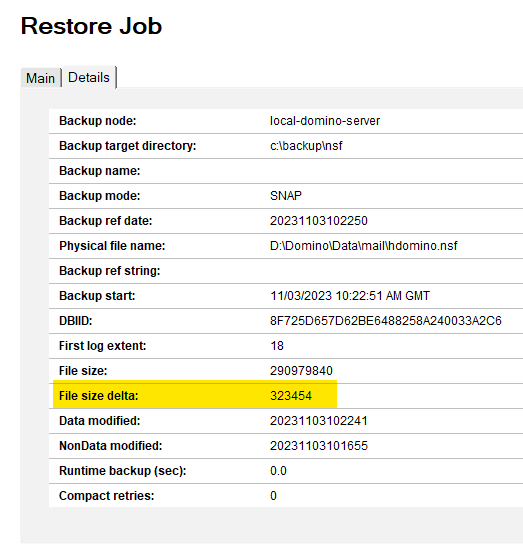Image resolution: width=523 pixels, height=551 pixels.
Task: Select the SNAP backup mode value
Action: click(x=286, y=196)
